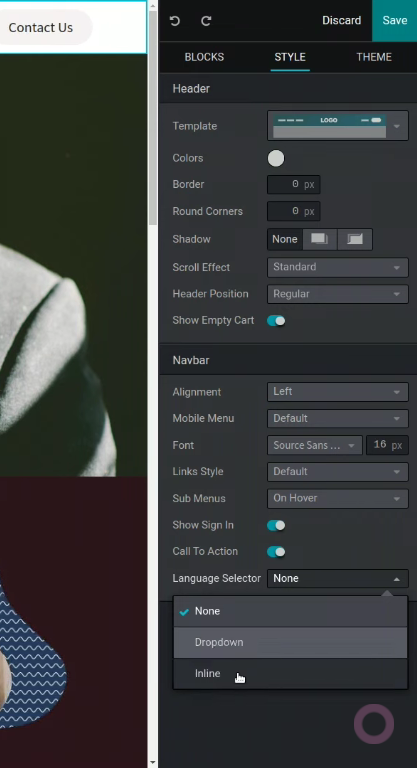This screenshot has height=768, width=417.
Task: Click the purple circle help bubble
Action: (374, 724)
